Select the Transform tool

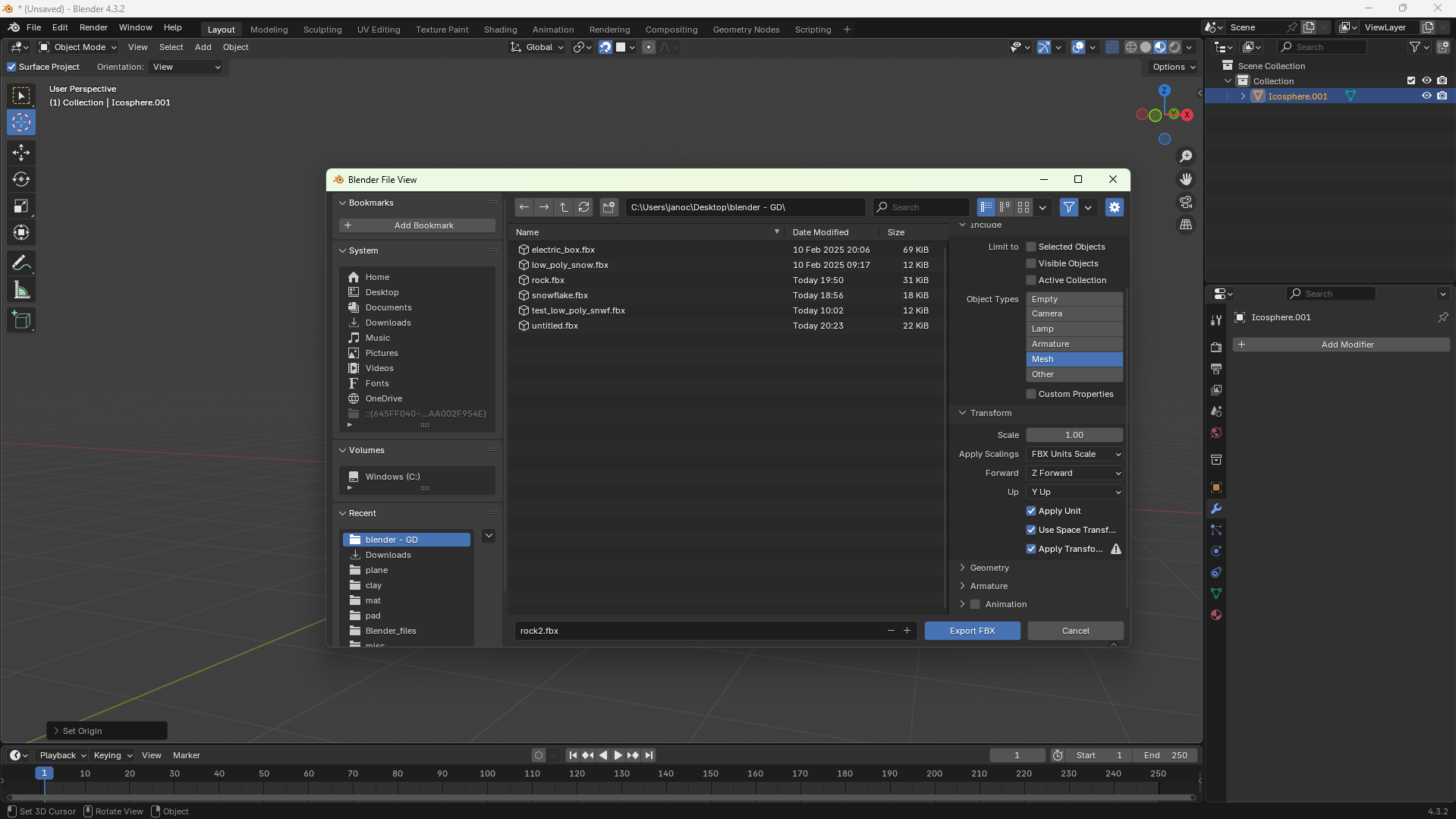point(21,232)
